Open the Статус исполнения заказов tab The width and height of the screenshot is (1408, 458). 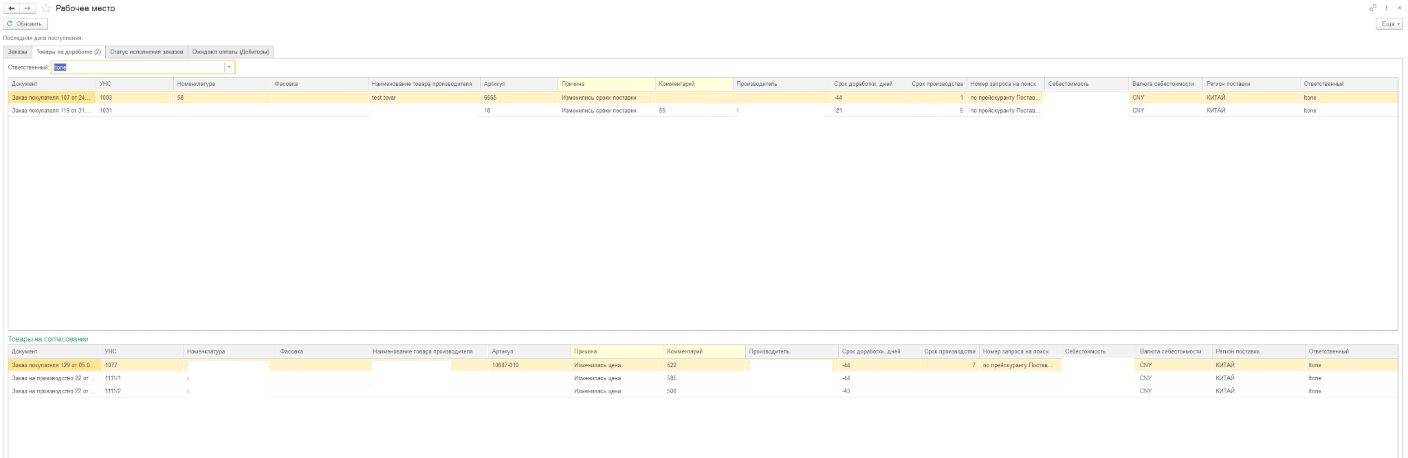coord(146,51)
